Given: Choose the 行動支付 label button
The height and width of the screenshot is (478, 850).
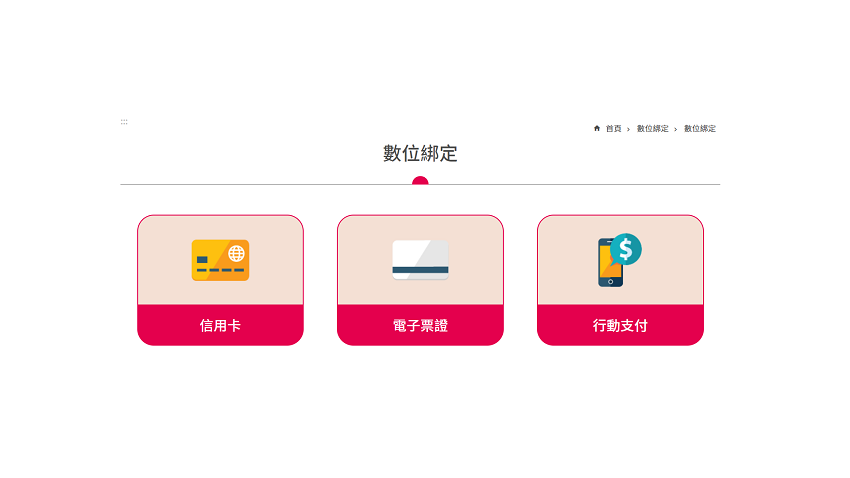Looking at the screenshot, I should [x=620, y=325].
